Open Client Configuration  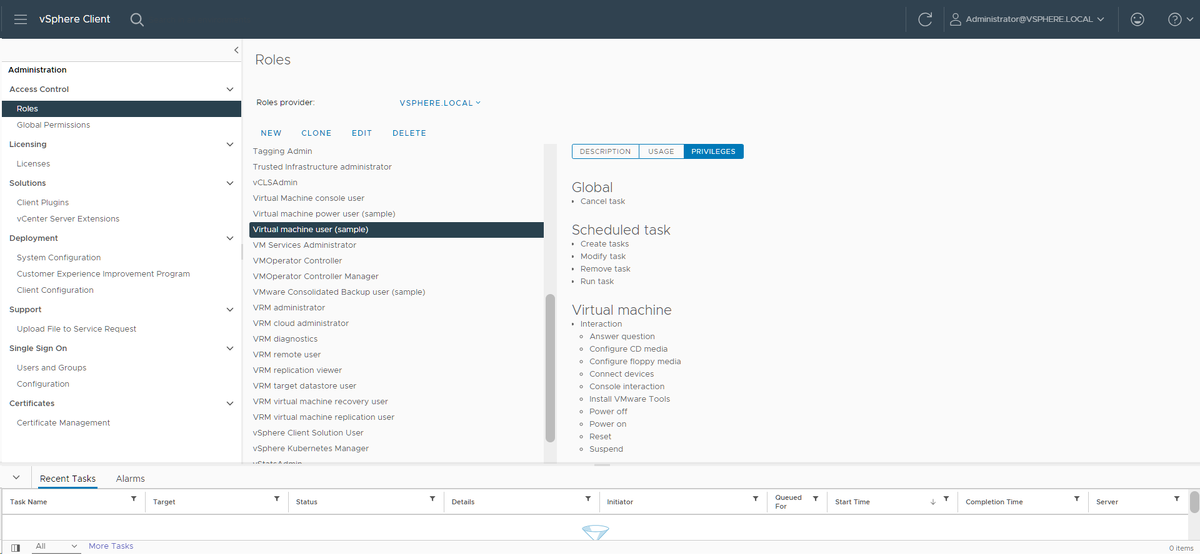pyautogui.click(x=55, y=290)
